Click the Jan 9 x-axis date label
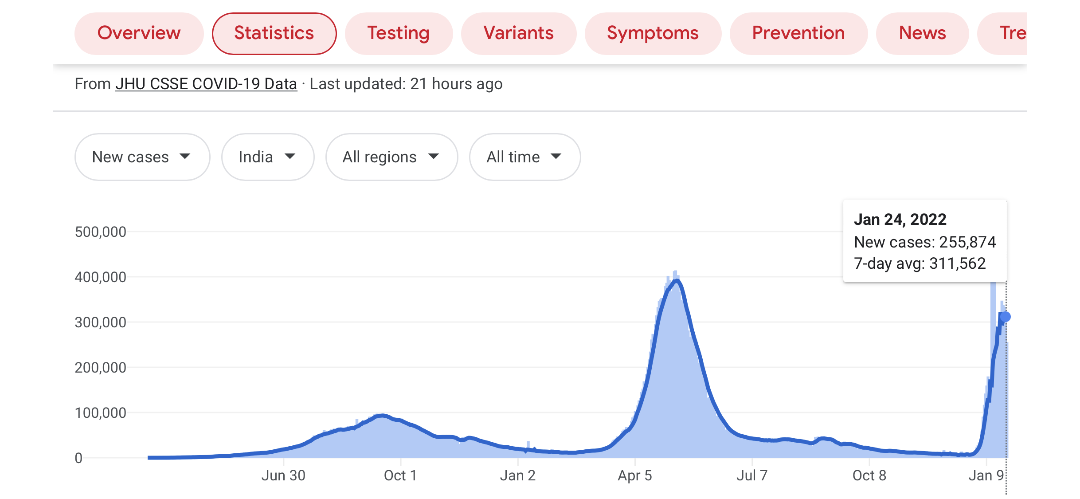This screenshot has height=499, width=1080. [986, 476]
